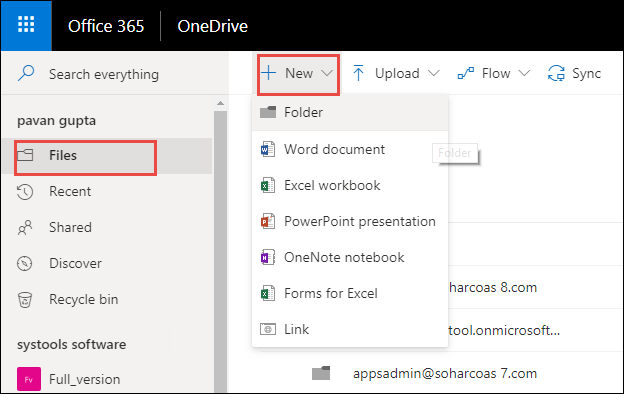This screenshot has height=394, width=624.
Task: Click the Sync icon button
Action: click(556, 73)
